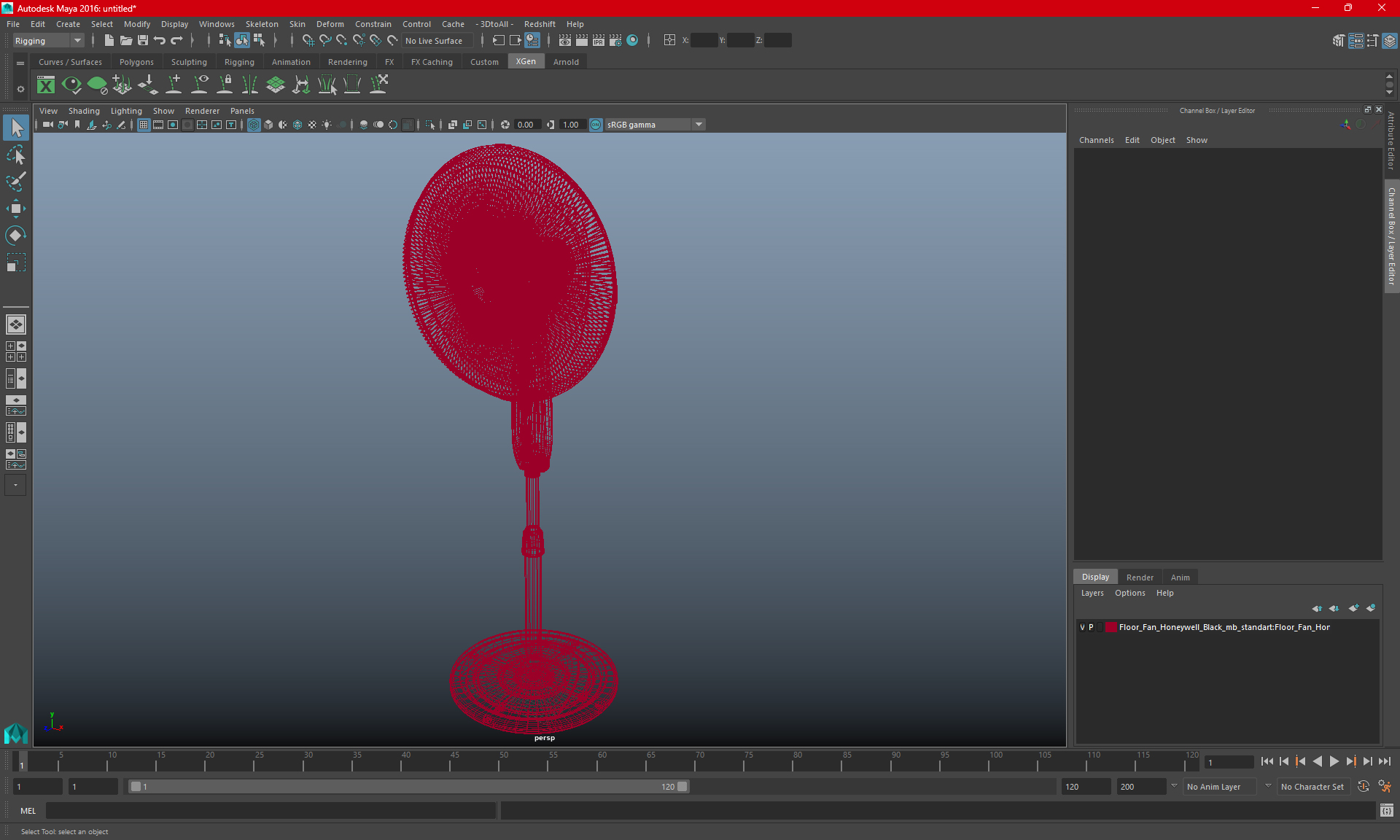The width and height of the screenshot is (1400, 840).
Task: Click the XGen guide lock icon
Action: (225, 85)
